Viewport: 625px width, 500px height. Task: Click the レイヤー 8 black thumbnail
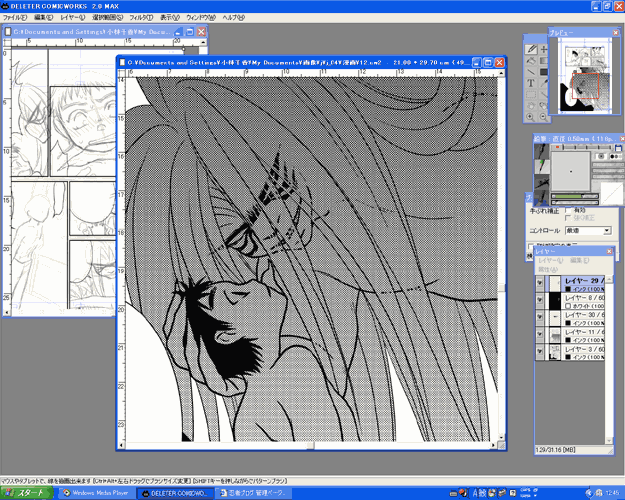click(x=555, y=301)
